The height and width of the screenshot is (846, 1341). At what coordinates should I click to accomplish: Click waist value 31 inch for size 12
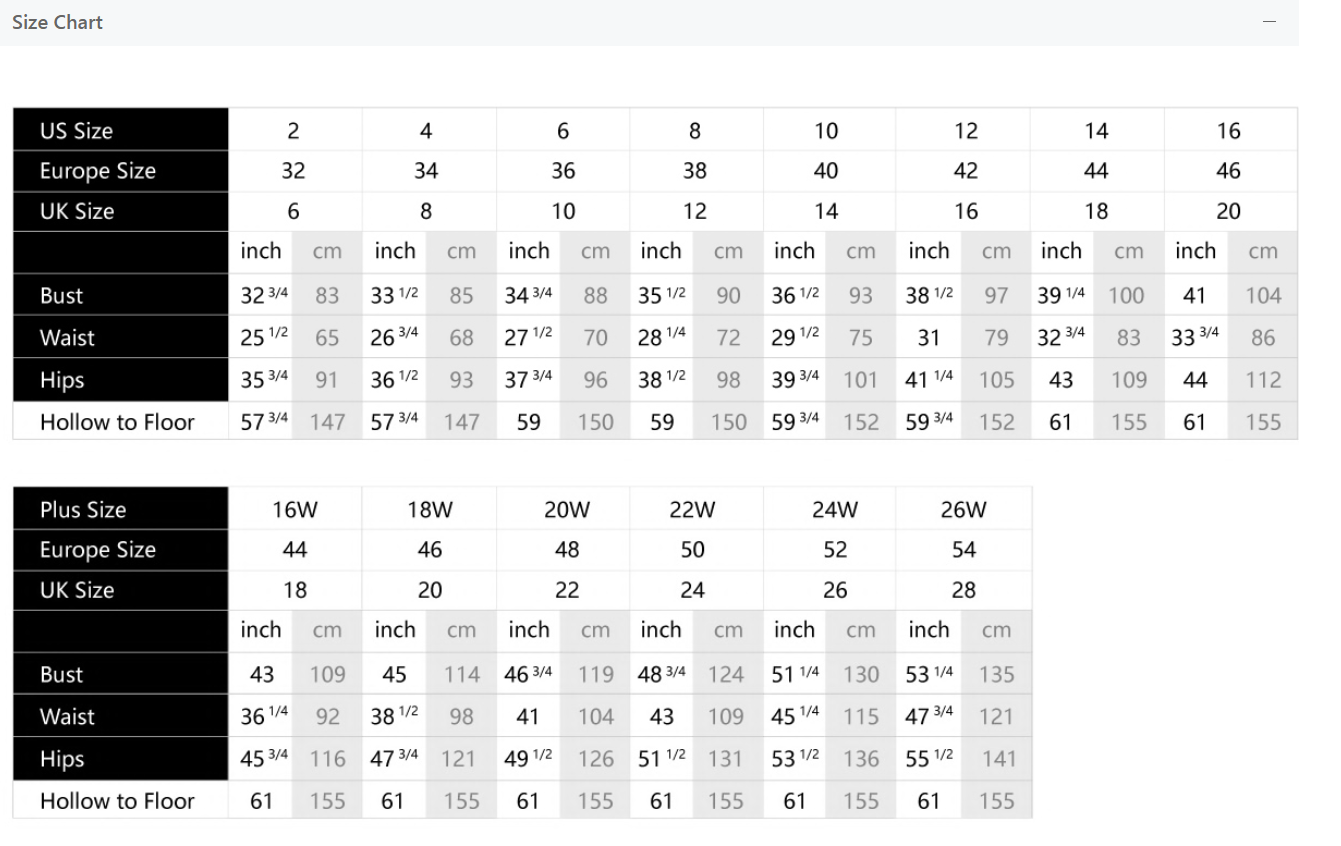coord(929,338)
